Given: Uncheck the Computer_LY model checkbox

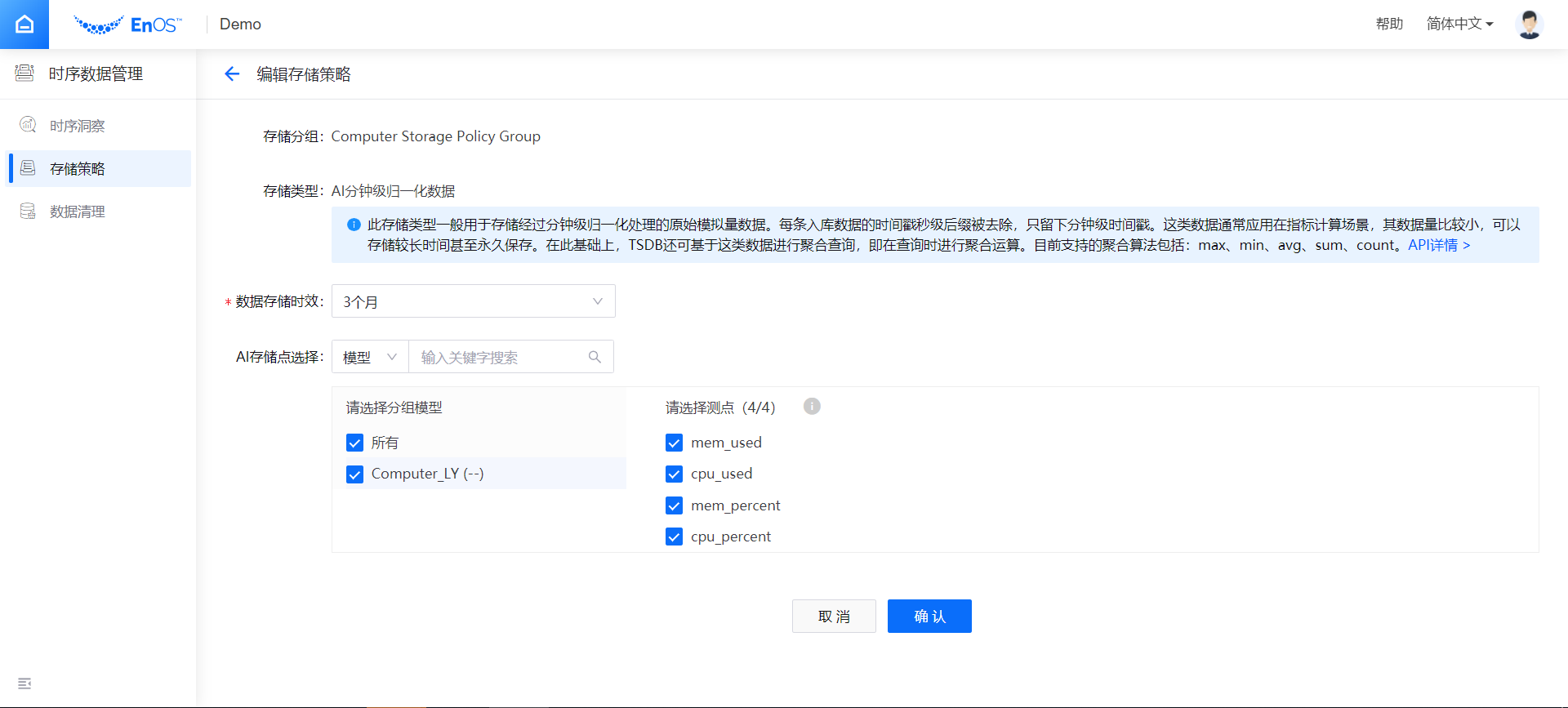Looking at the screenshot, I should point(354,474).
